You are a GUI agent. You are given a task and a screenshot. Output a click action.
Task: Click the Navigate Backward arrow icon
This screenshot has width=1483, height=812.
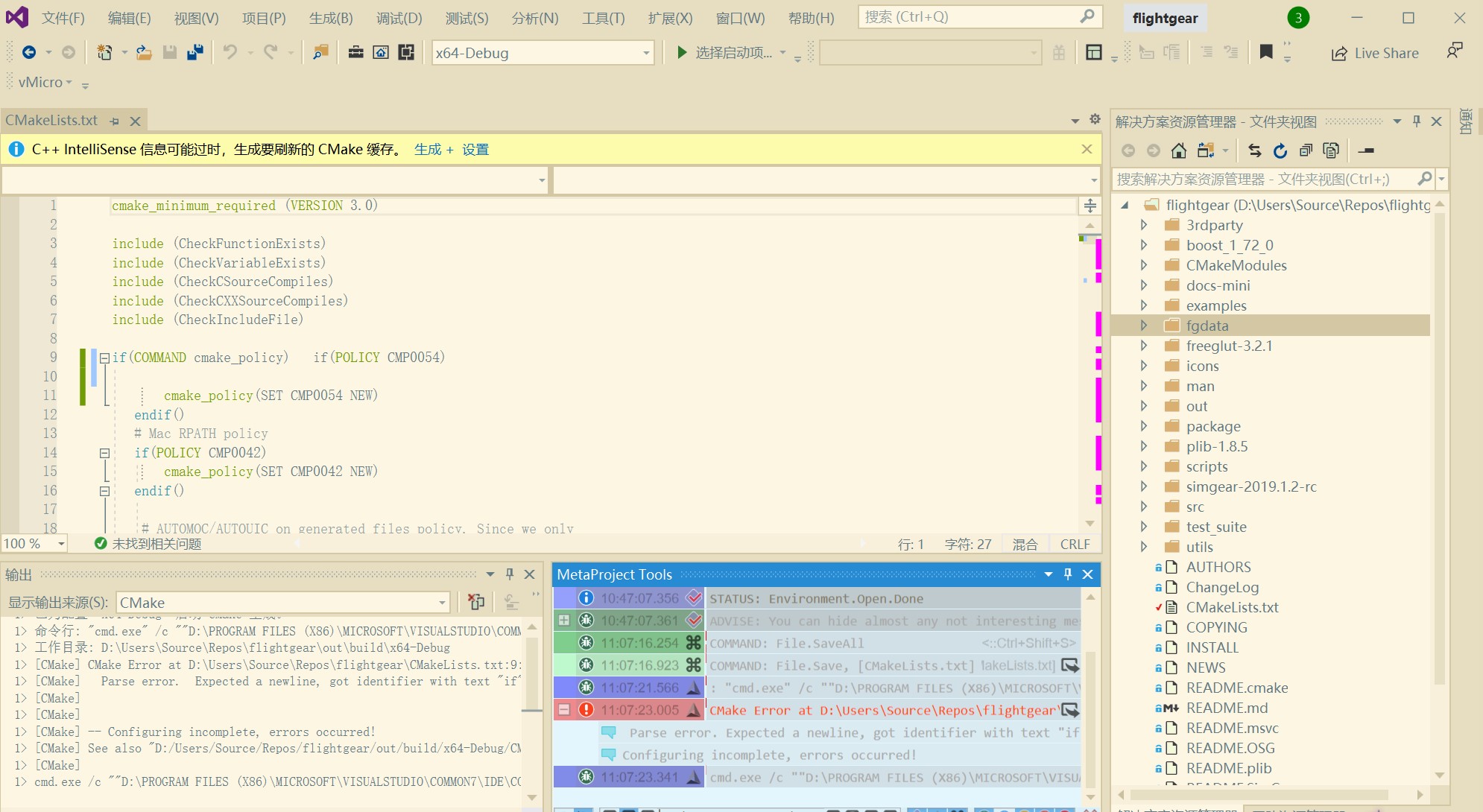[x=29, y=52]
